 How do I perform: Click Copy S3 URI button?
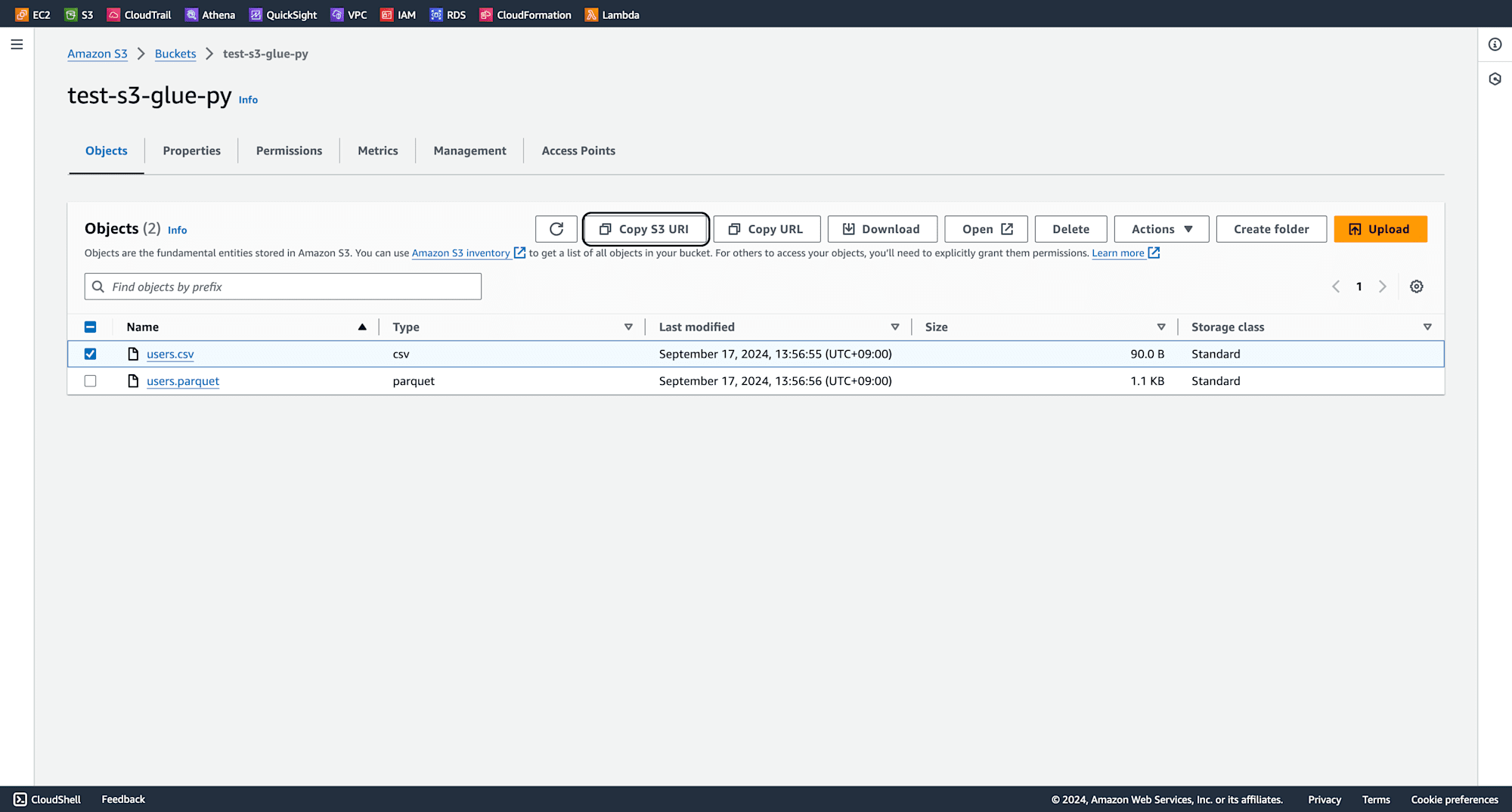pos(646,229)
